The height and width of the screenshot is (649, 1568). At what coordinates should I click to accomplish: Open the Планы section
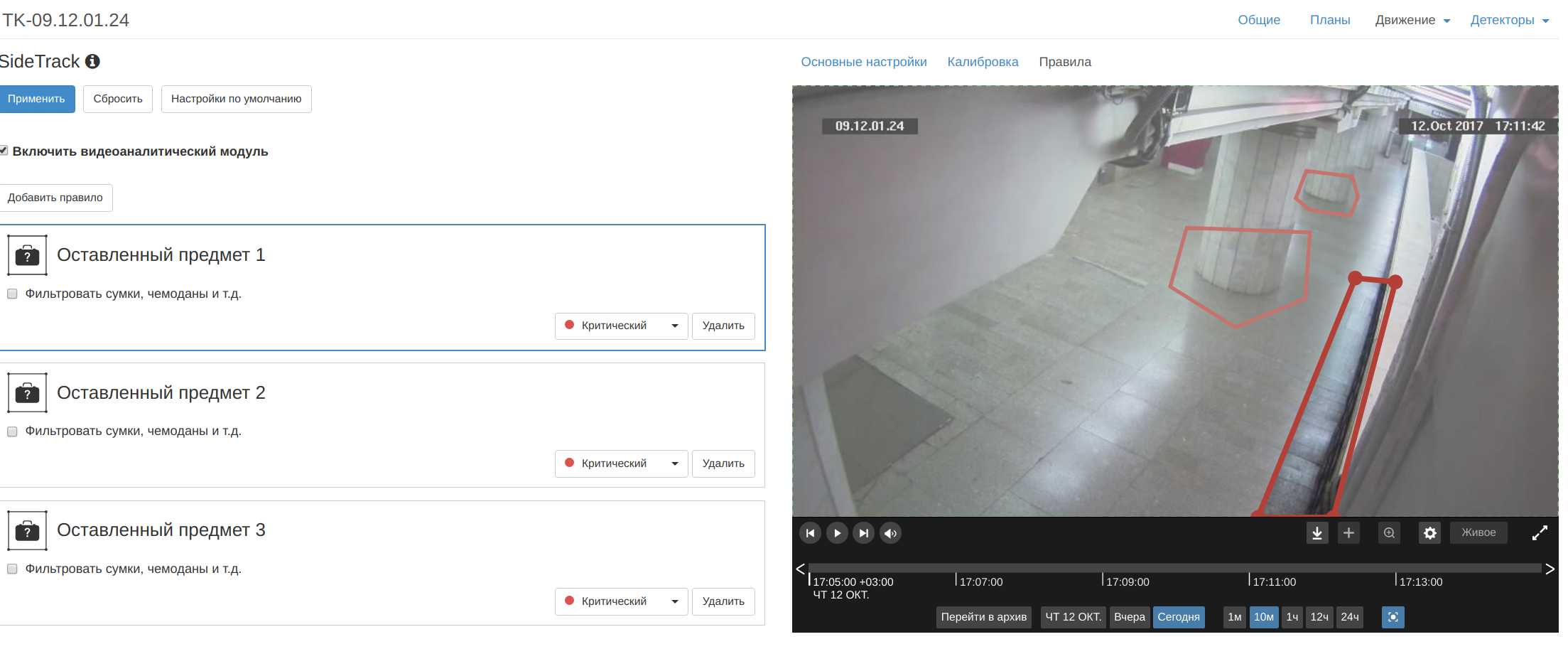pyautogui.click(x=1330, y=20)
